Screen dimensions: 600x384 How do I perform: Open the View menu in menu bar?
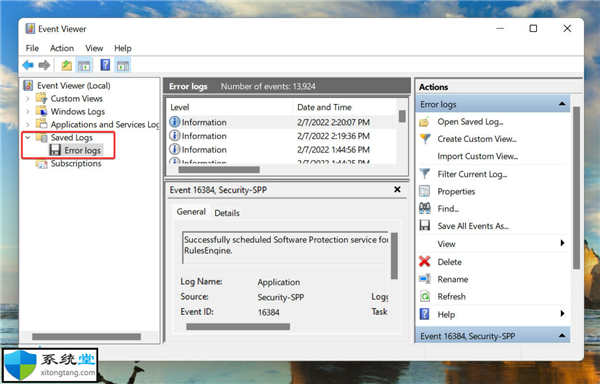(x=94, y=48)
